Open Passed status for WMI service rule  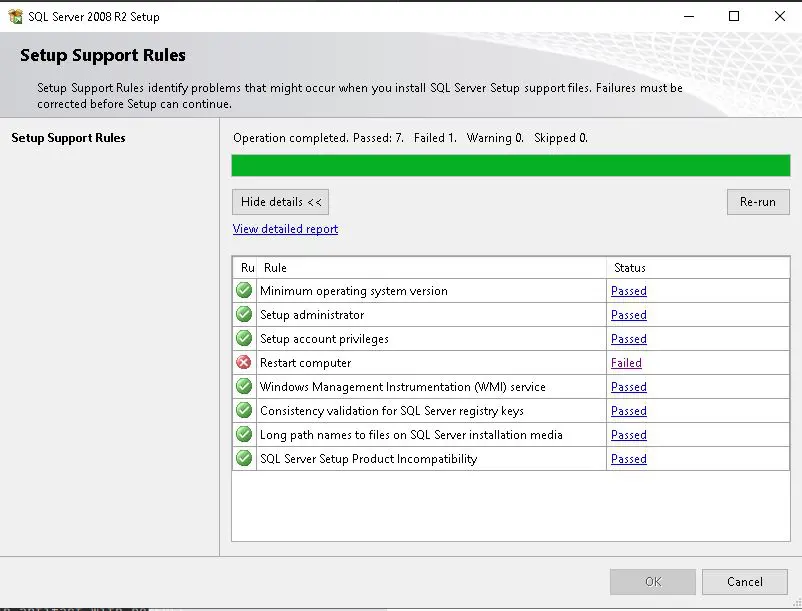(x=629, y=387)
